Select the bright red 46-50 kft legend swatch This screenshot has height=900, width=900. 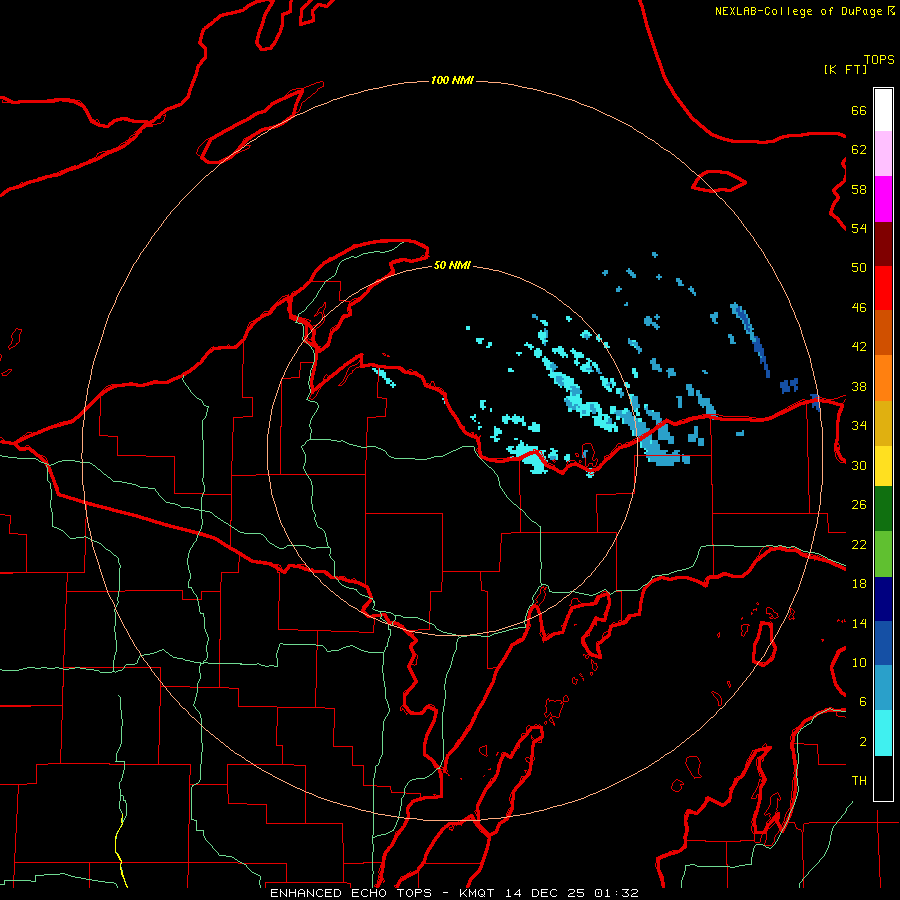coord(883,288)
